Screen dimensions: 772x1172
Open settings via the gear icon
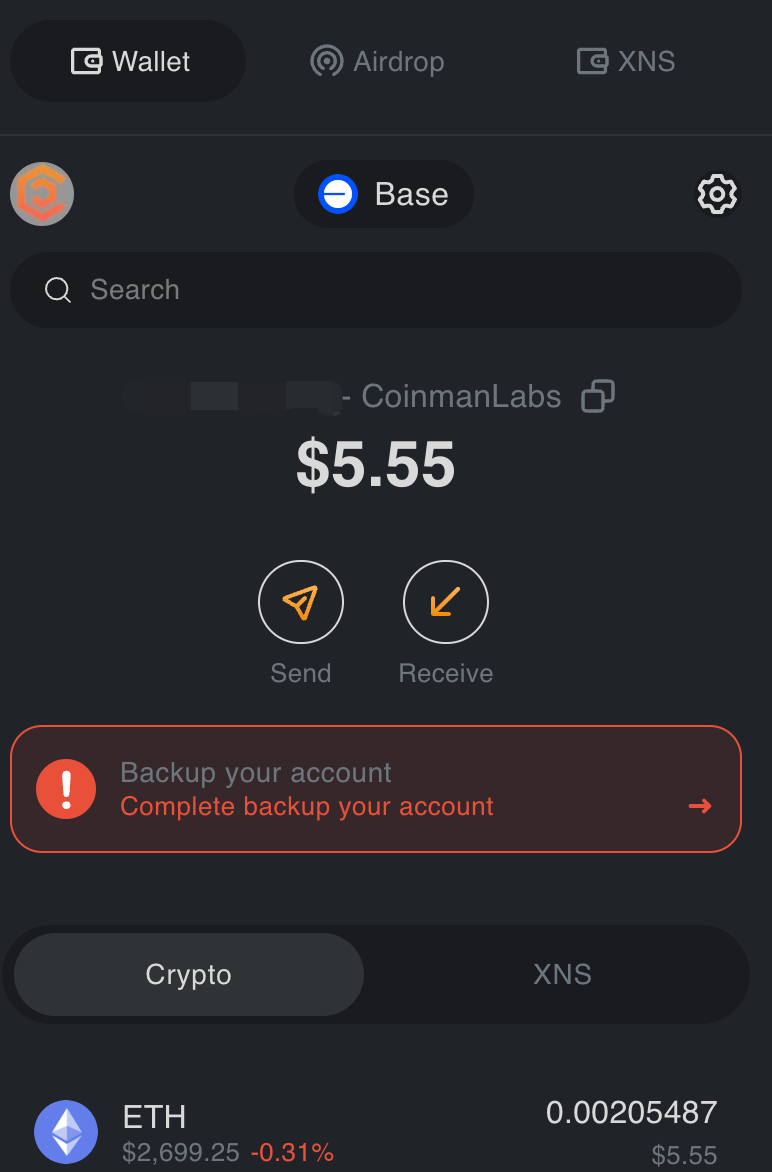(717, 194)
